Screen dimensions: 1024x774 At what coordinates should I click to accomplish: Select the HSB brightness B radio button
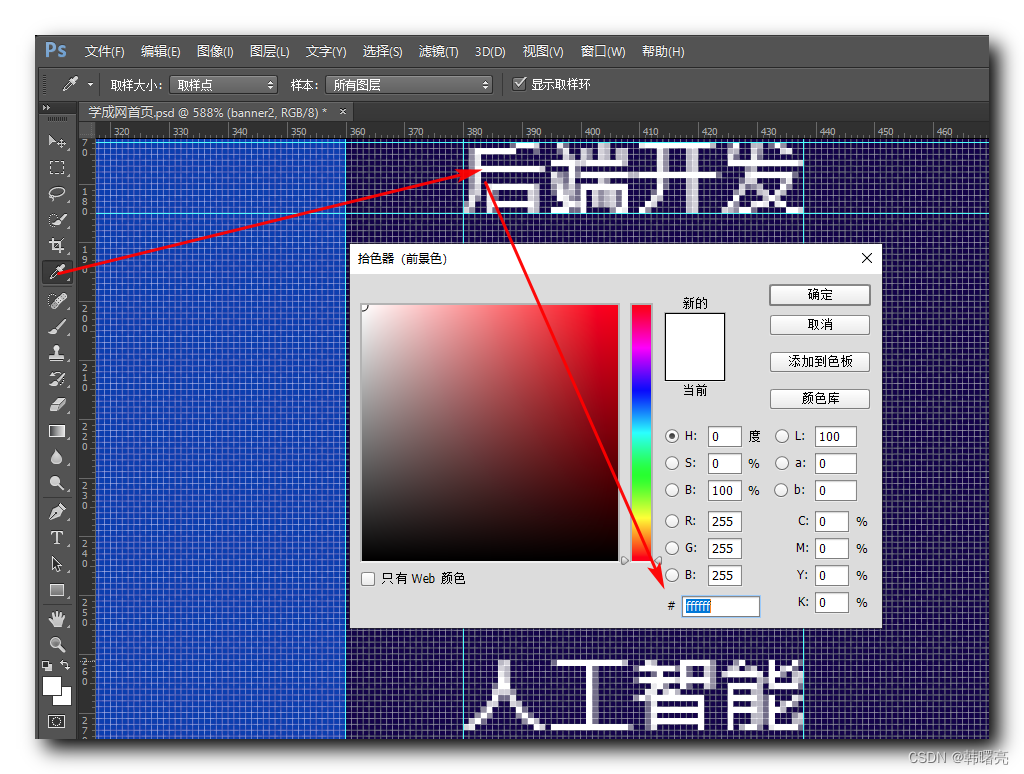(x=672, y=490)
